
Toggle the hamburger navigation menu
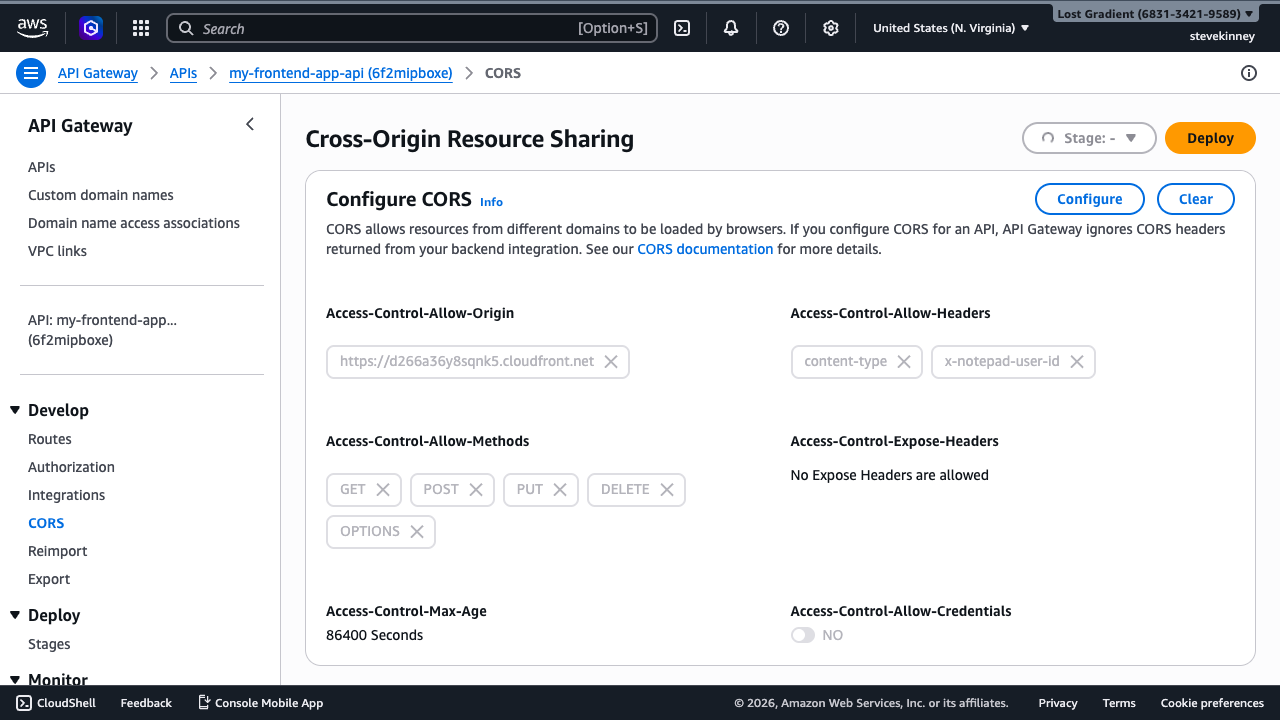[31, 73]
